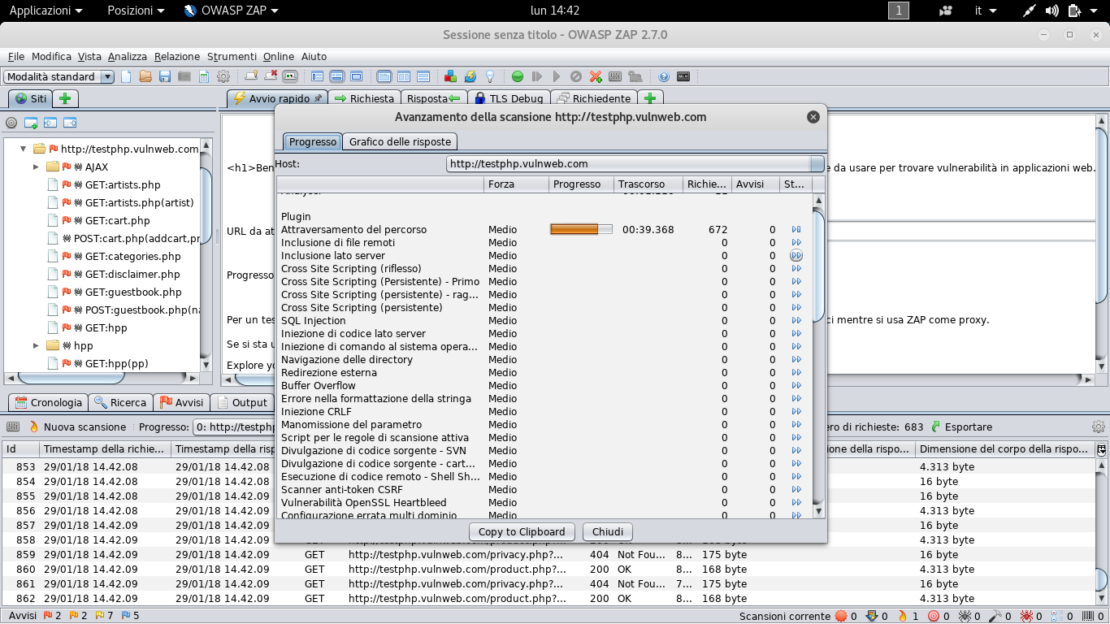Viewport: 1110px width, 624px height.
Task: Click the green circle break toggle icon
Action: [x=517, y=77]
